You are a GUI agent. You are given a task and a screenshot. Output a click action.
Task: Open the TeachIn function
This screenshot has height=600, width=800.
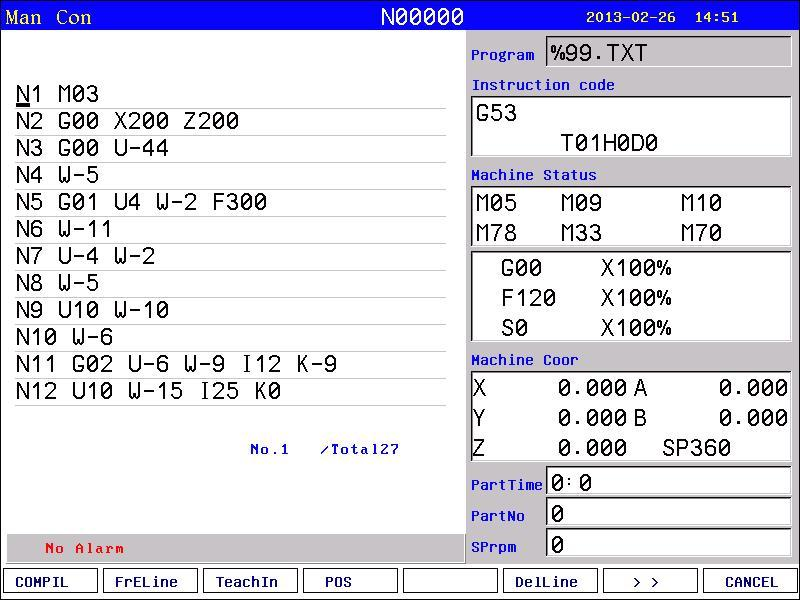tap(250, 582)
